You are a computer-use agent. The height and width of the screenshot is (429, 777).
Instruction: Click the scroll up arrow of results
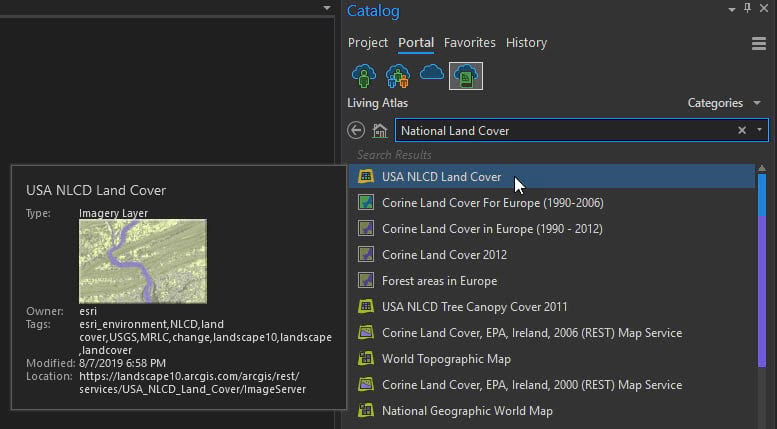pos(762,168)
